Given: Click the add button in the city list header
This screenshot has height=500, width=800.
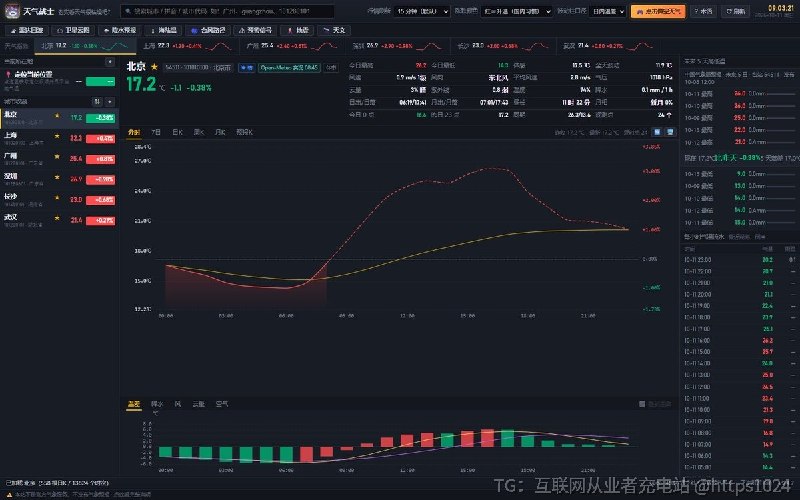Looking at the screenshot, I should pyautogui.click(x=110, y=102).
